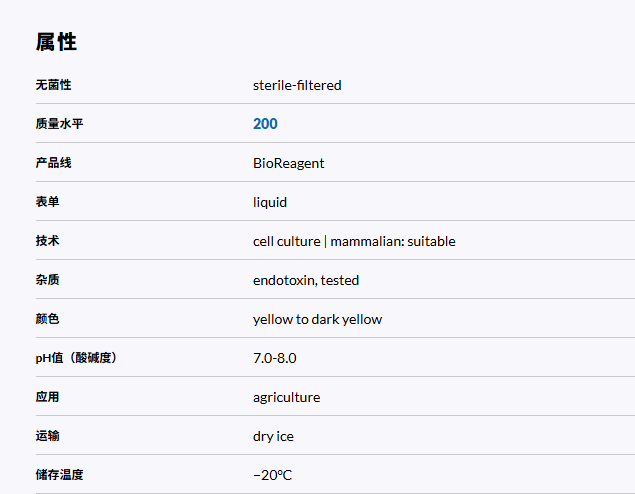This screenshot has width=635, height=494.
Task: Click the 技术 row label
Action: 47,241
